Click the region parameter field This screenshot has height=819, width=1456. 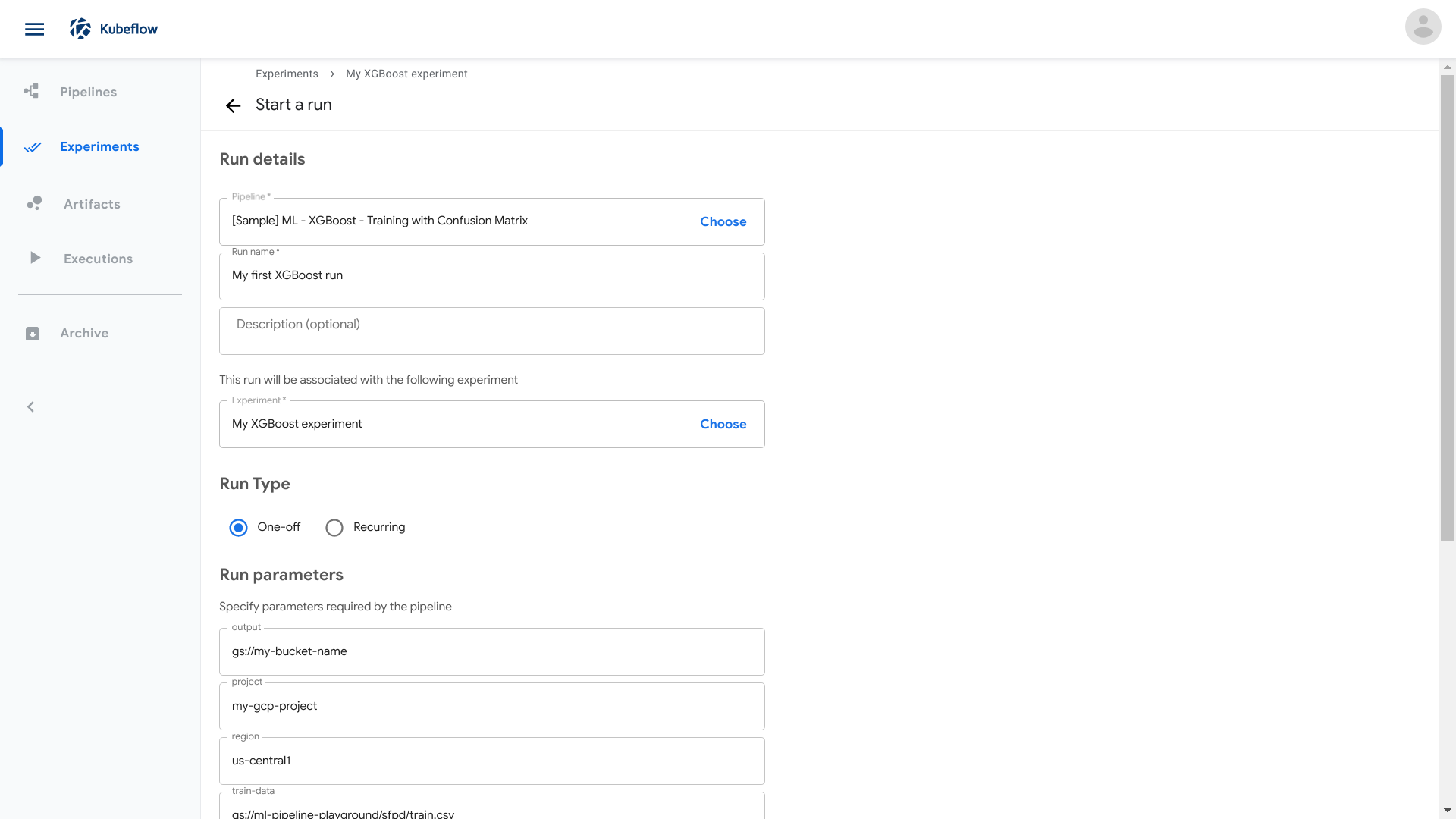(492, 761)
